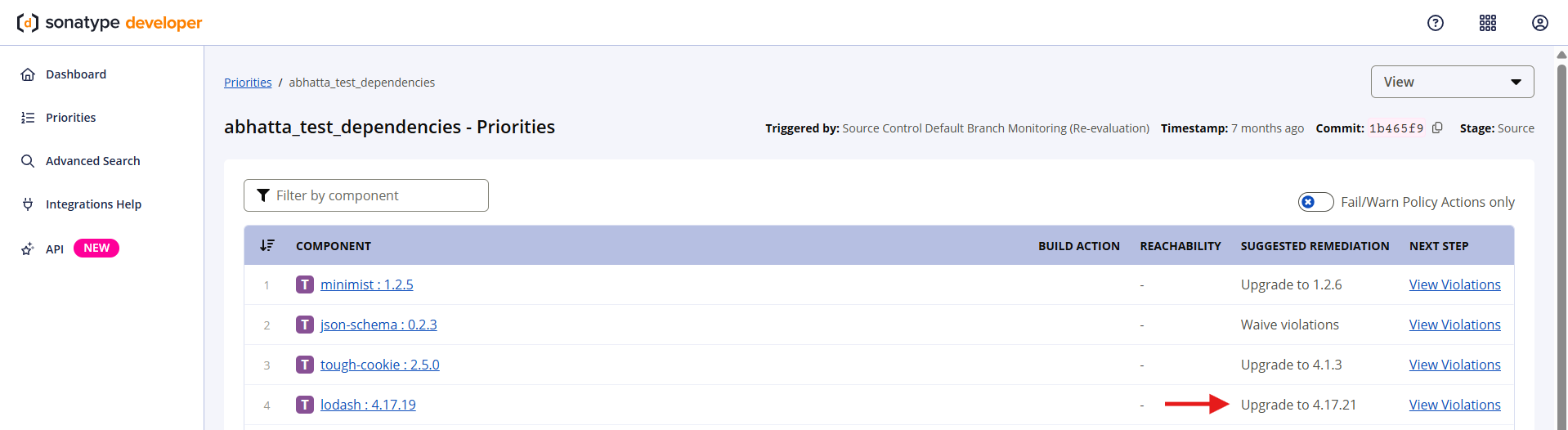Image resolution: width=1568 pixels, height=430 pixels.
Task: Copy the commit hash 1b465f9
Action: click(x=1437, y=128)
